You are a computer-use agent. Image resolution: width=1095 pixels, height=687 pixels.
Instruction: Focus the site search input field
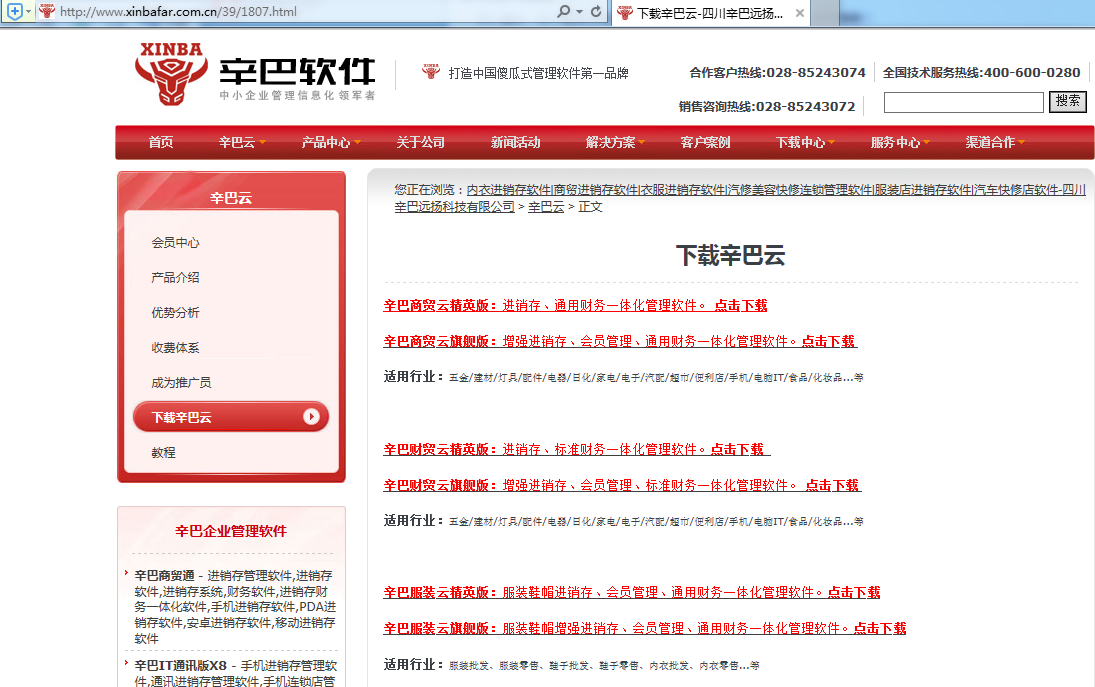coord(964,103)
